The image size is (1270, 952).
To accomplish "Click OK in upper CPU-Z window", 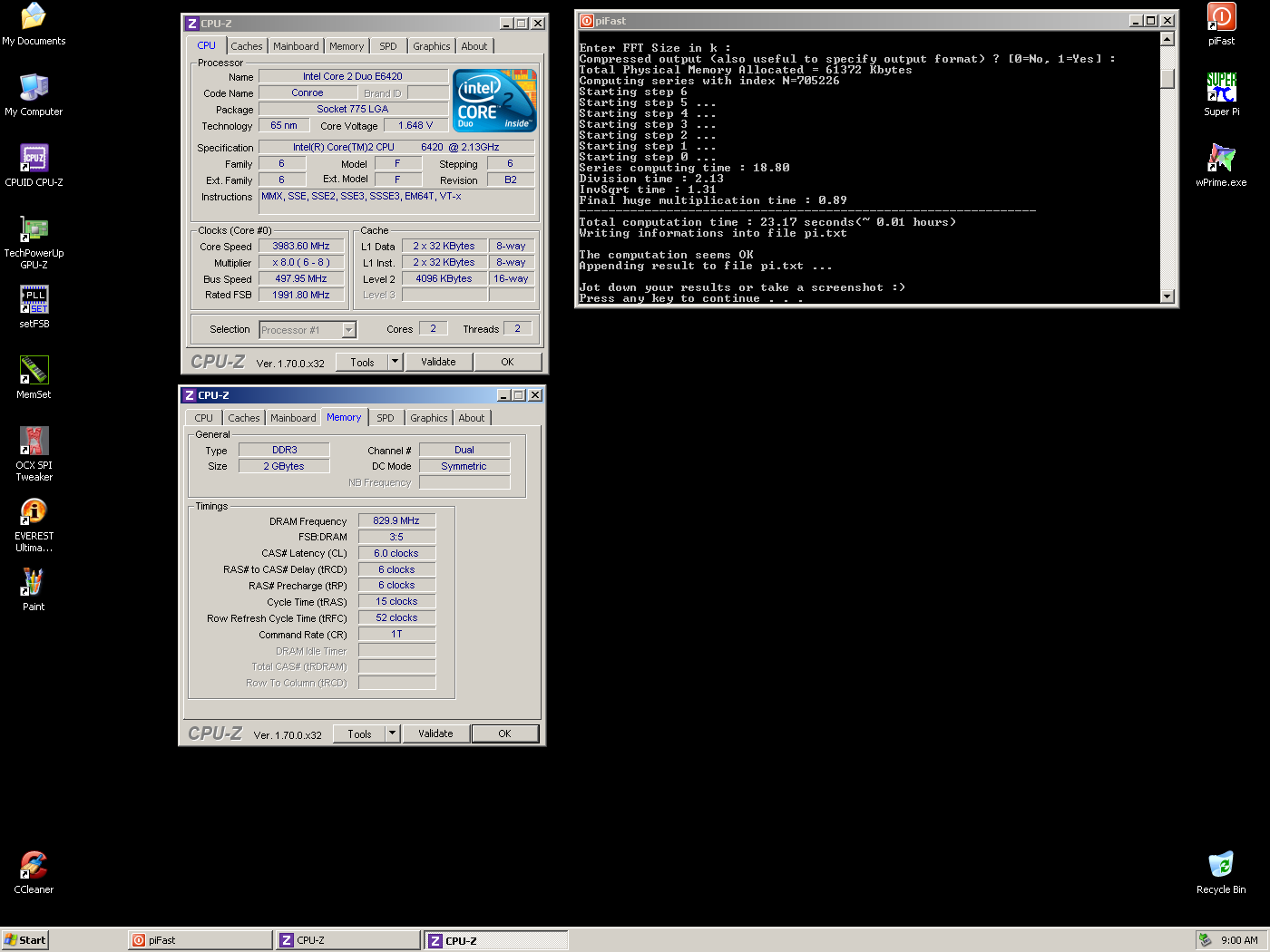I will click(x=507, y=362).
